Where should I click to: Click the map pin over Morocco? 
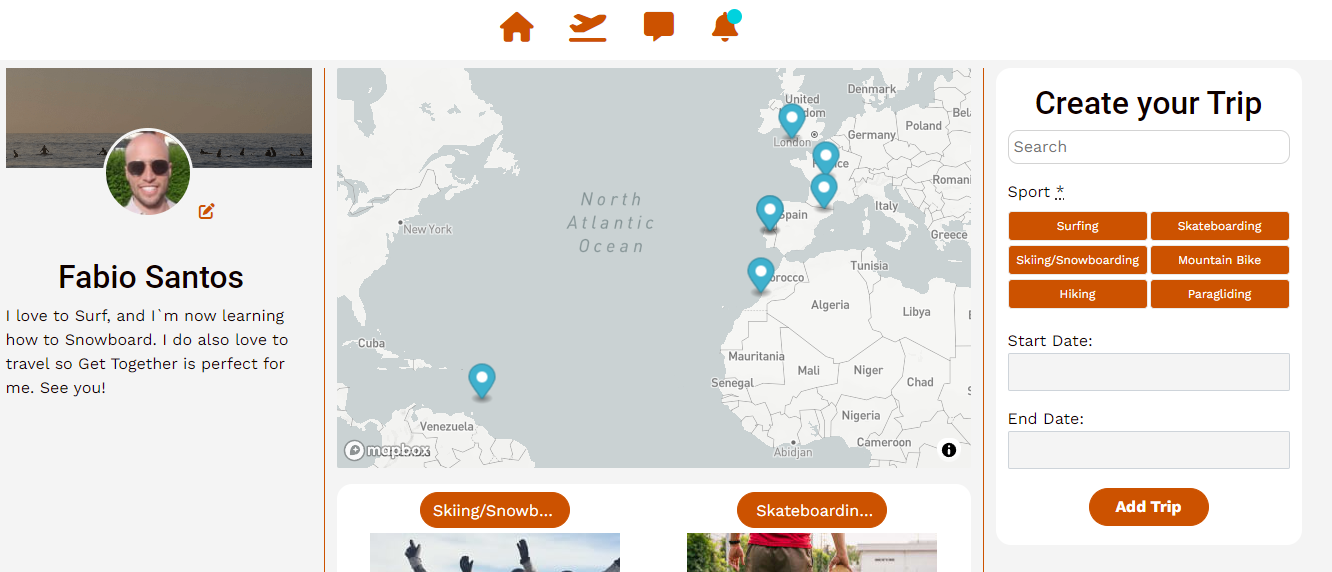pos(761,273)
